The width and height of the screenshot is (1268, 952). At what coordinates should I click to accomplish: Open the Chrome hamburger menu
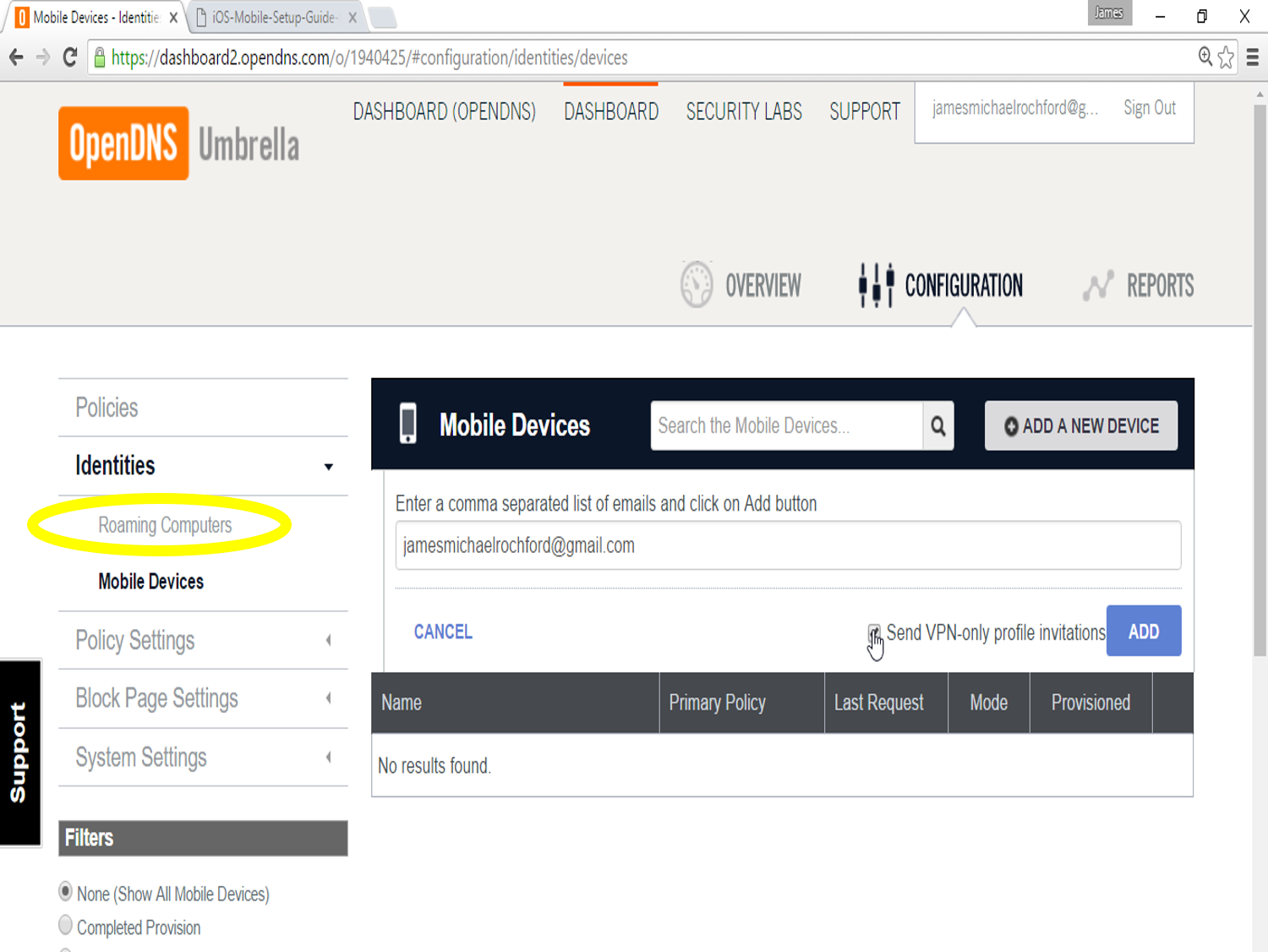pyautogui.click(x=1253, y=57)
